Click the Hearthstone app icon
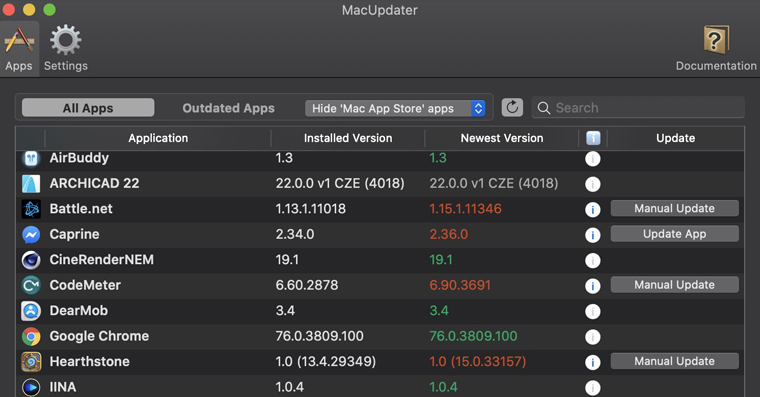Image resolution: width=760 pixels, height=397 pixels. [31, 362]
